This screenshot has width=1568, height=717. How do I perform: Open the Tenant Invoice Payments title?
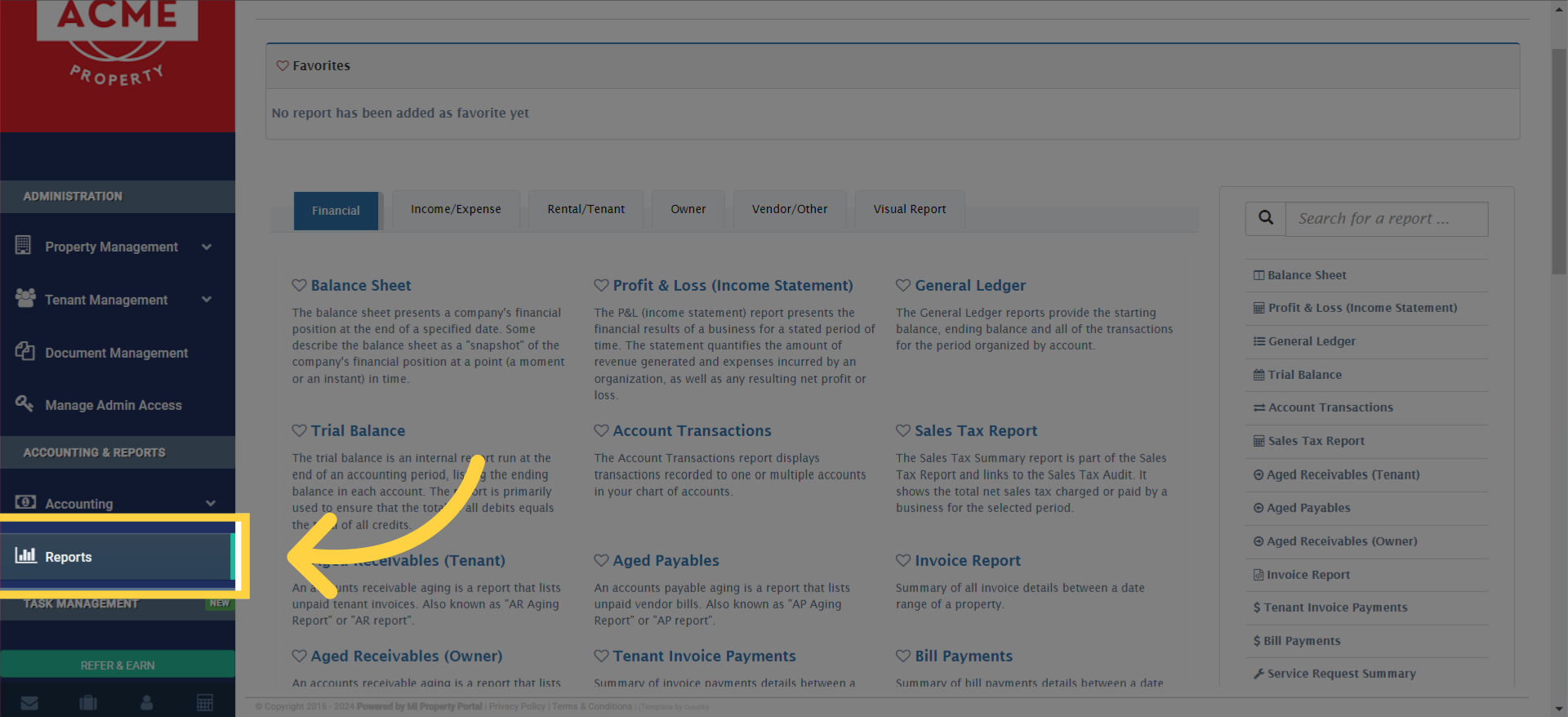point(704,656)
